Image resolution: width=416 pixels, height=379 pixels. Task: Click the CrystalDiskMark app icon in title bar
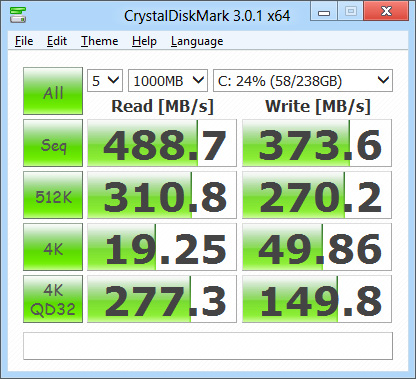coord(18,15)
